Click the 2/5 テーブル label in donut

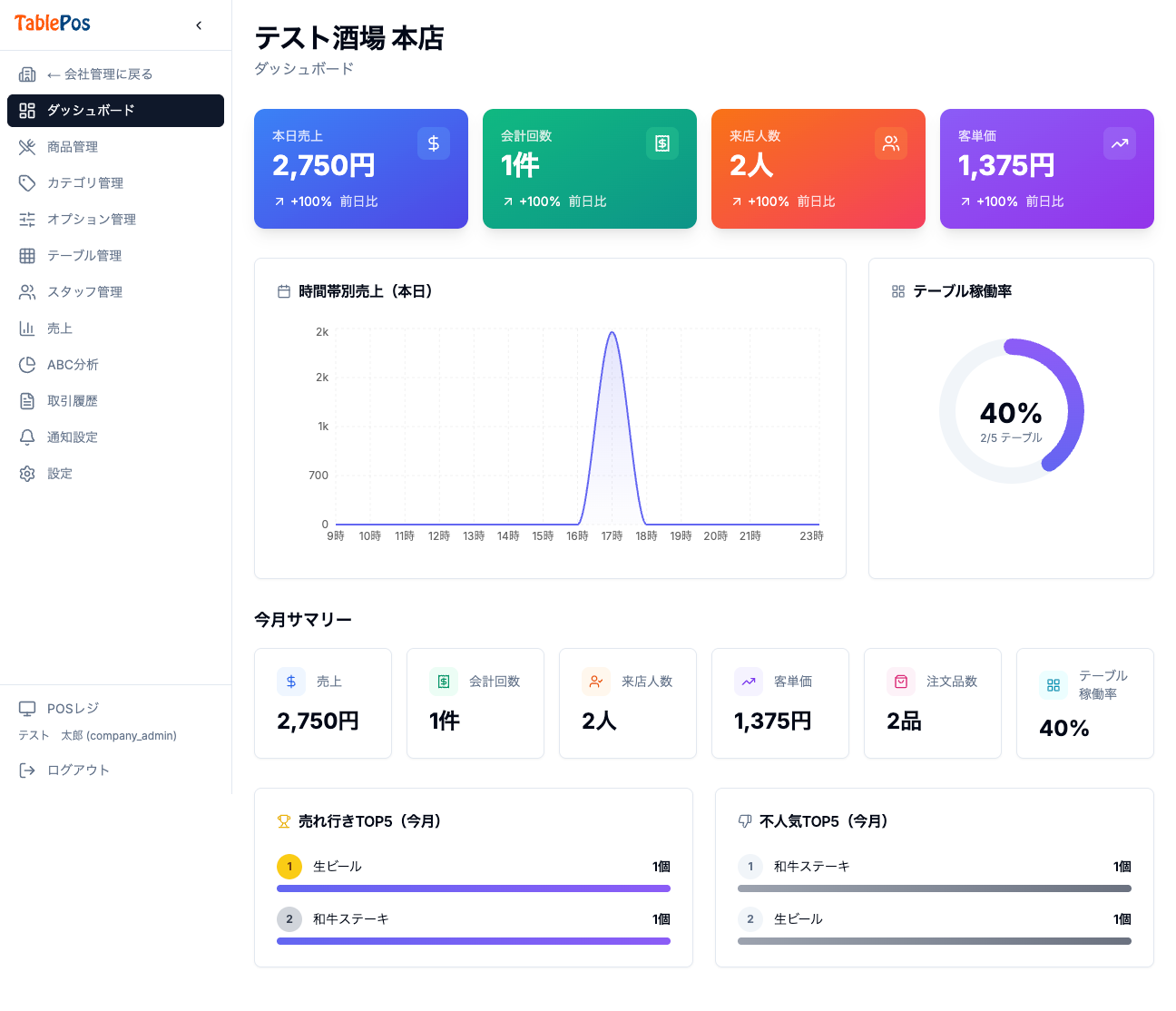click(1011, 437)
